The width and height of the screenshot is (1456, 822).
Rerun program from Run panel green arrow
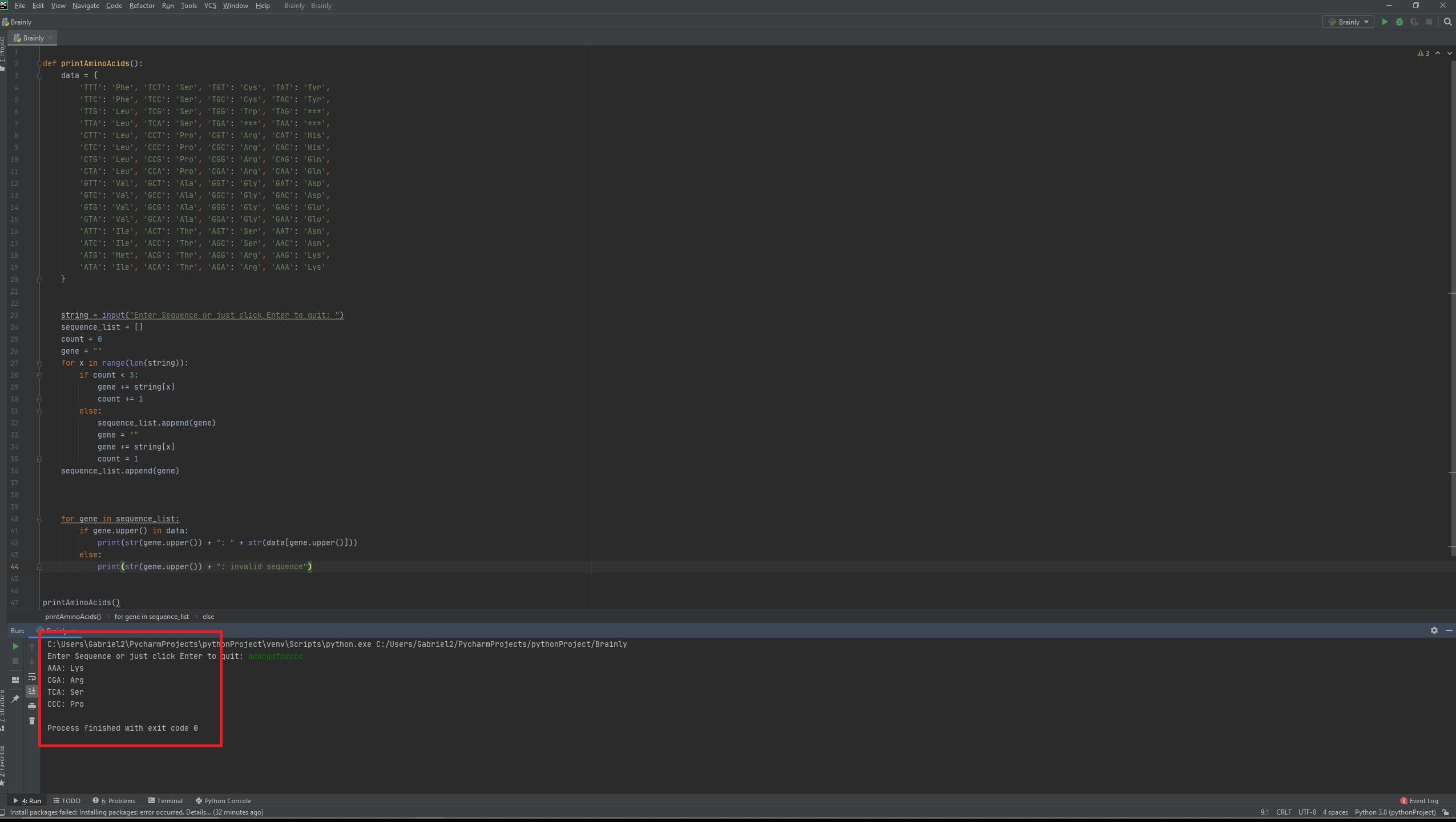point(15,646)
